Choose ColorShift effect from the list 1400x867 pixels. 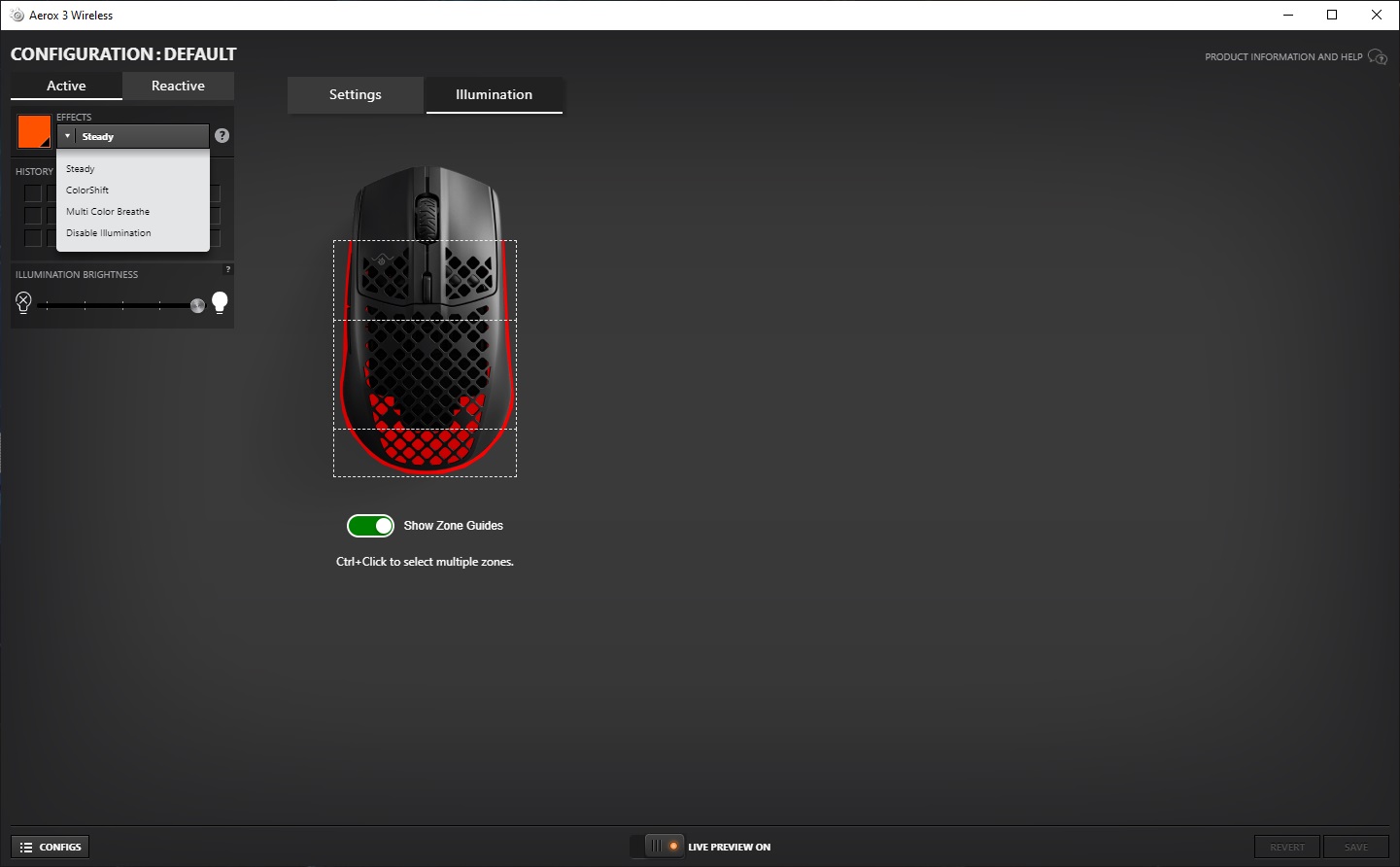[133, 191]
